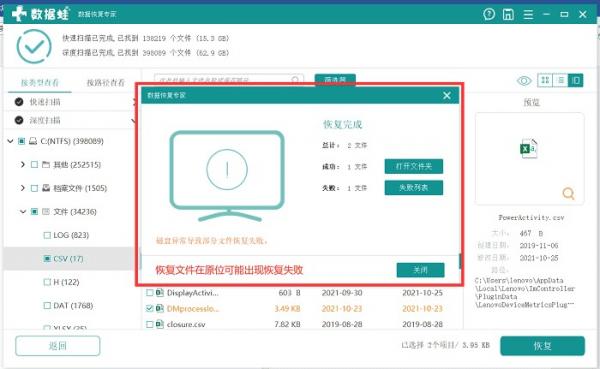Switch to list view icon
Viewport: 600px width, 369px height.
click(x=561, y=80)
